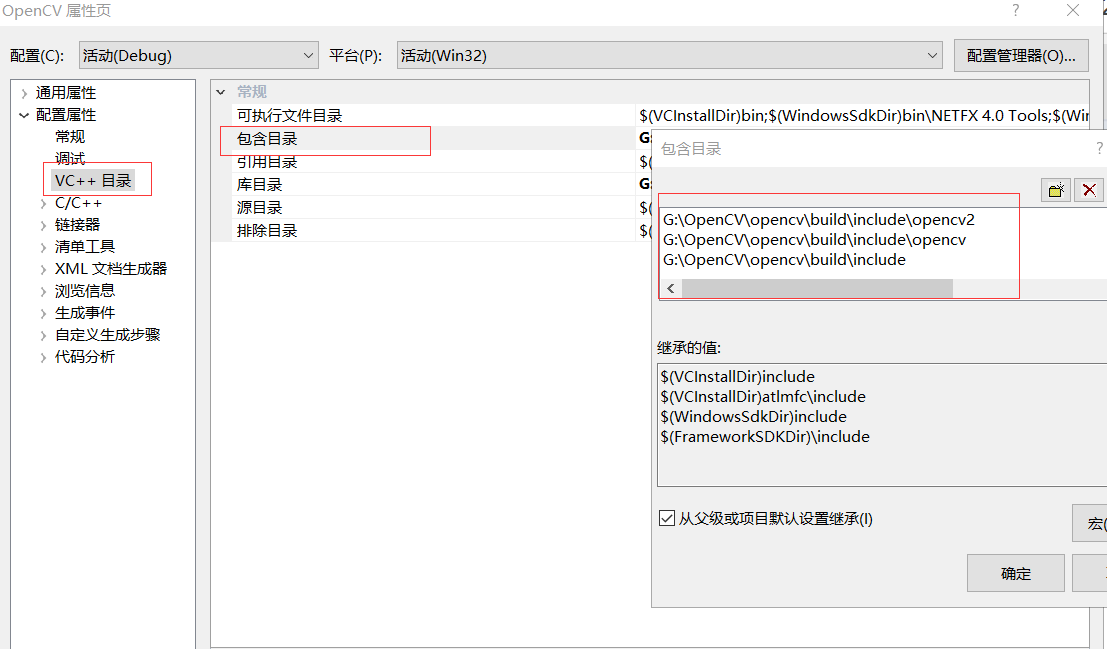This screenshot has height=649, width=1107.
Task: Collapse the 常规 section in the property grid
Action: coord(222,91)
